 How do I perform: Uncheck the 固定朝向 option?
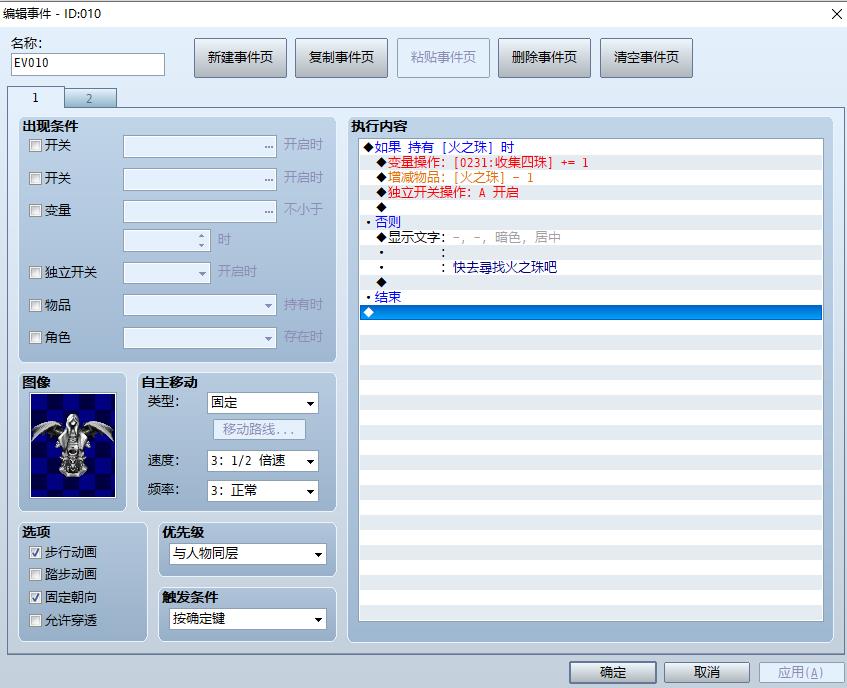coord(35,597)
